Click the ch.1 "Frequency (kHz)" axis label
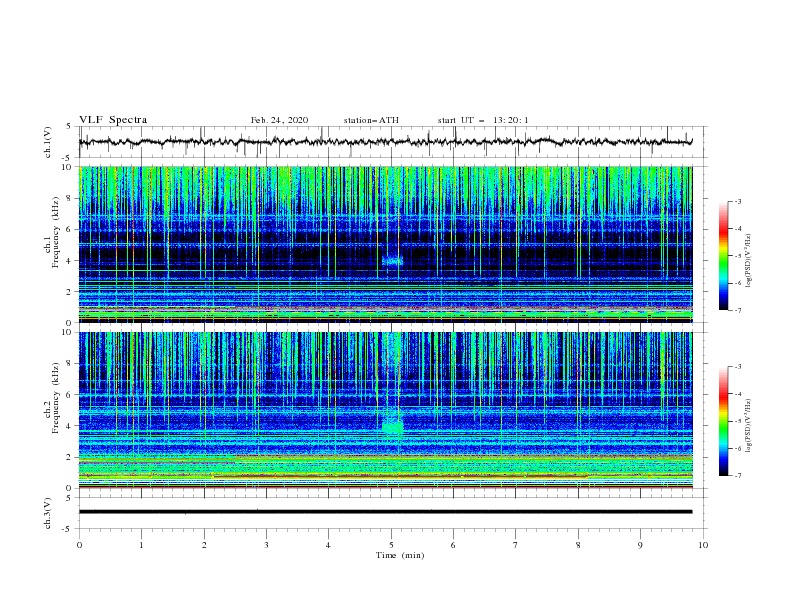Image resolution: width=792 pixels, height=612 pixels. click(56, 233)
